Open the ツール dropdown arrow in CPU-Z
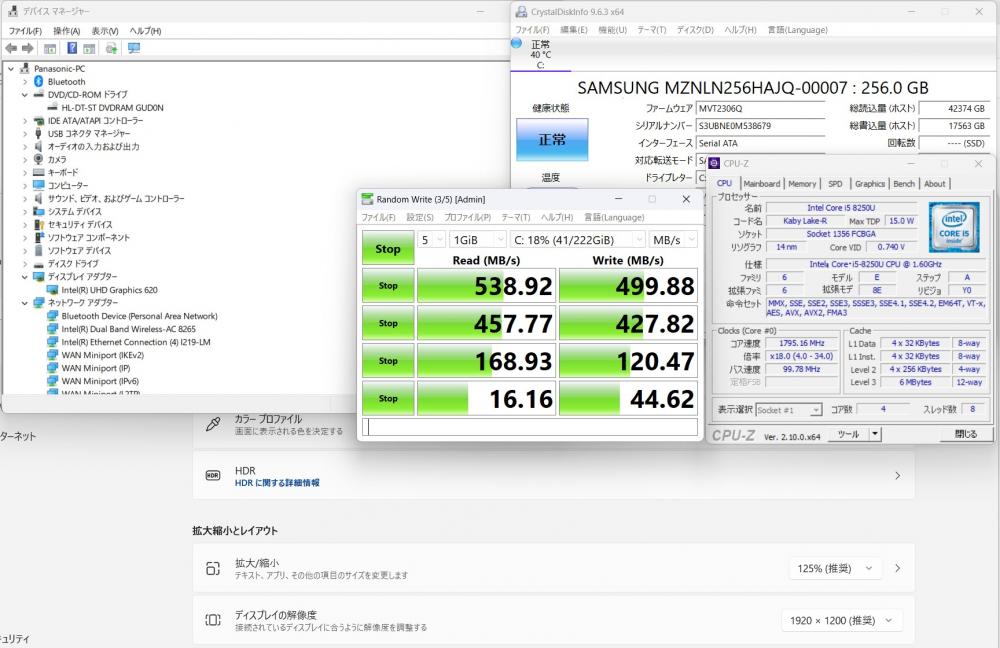 pyautogui.click(x=875, y=434)
